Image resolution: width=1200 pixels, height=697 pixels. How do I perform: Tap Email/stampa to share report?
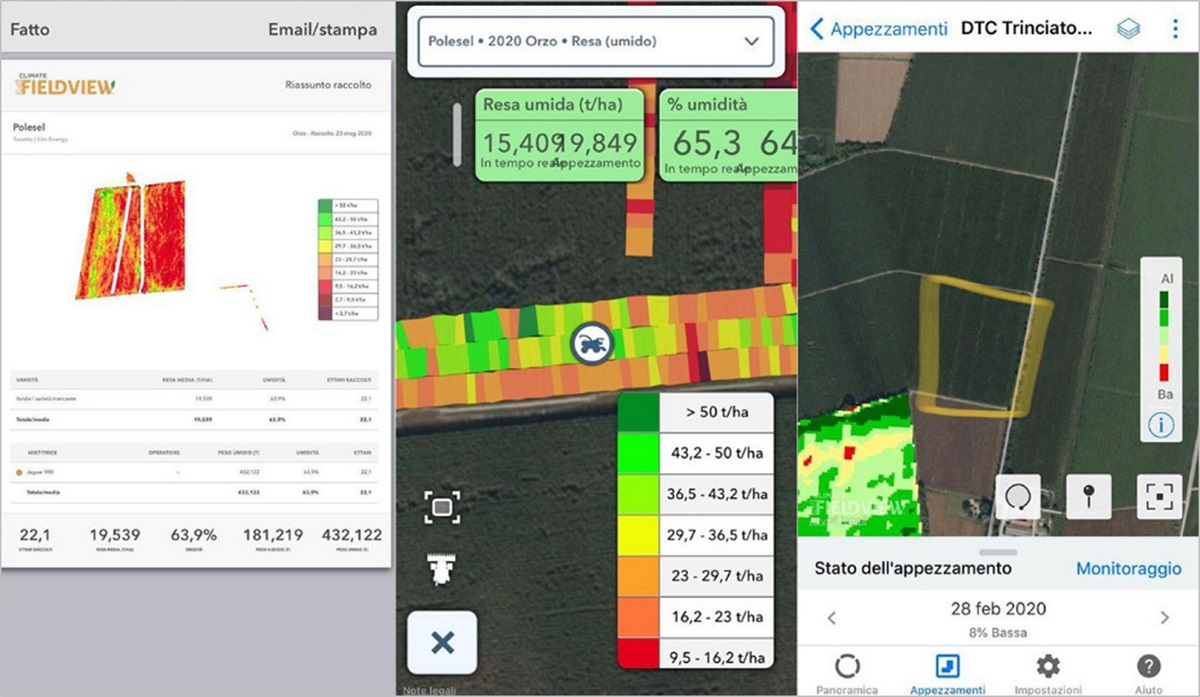coord(322,29)
